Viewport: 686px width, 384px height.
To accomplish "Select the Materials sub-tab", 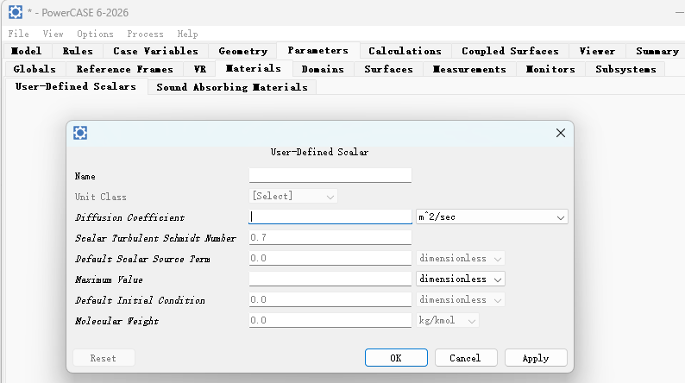I will (x=253, y=69).
